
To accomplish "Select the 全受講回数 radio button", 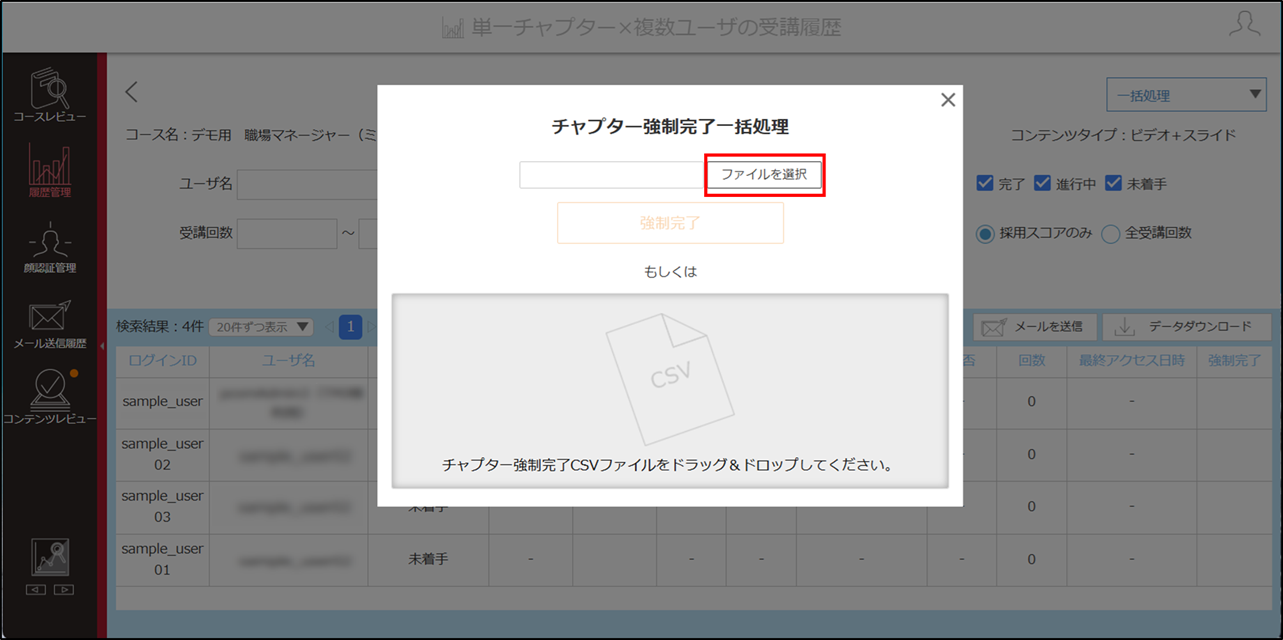I will pos(1110,233).
